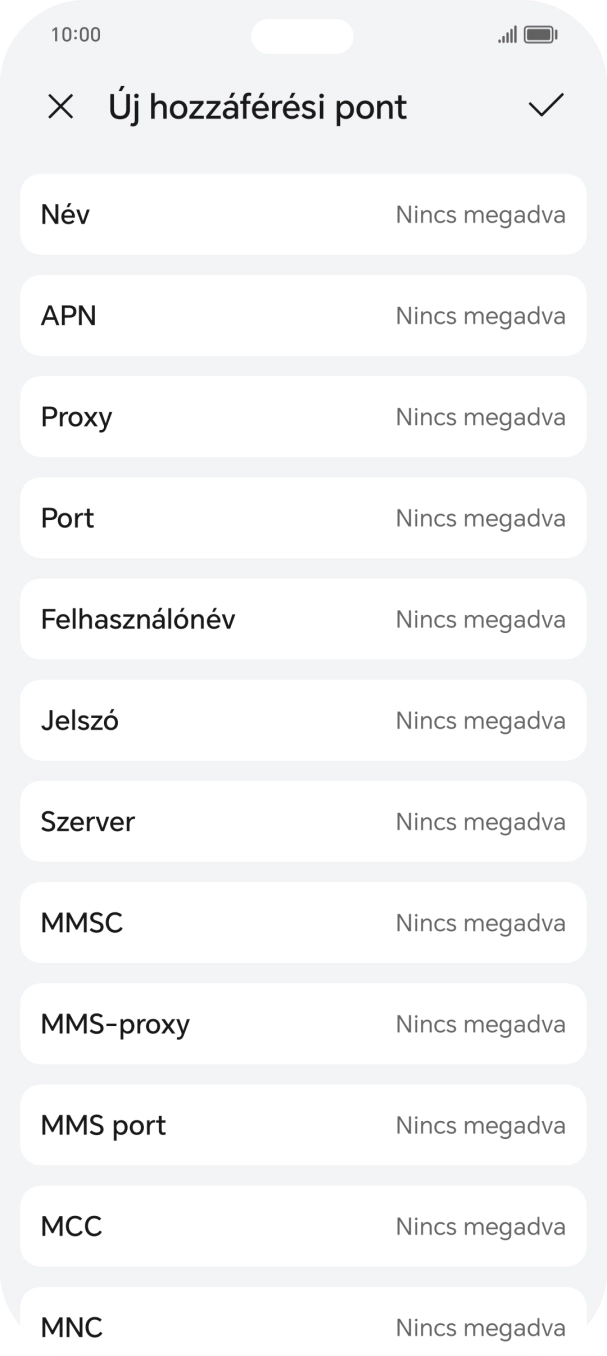Image resolution: width=607 pixels, height=1356 pixels.
Task: Enter a Port number
Action: (x=303, y=518)
